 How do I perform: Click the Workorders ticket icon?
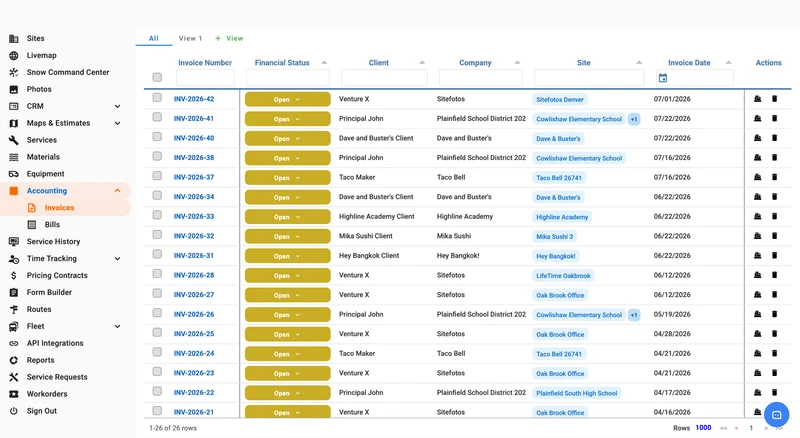14,394
